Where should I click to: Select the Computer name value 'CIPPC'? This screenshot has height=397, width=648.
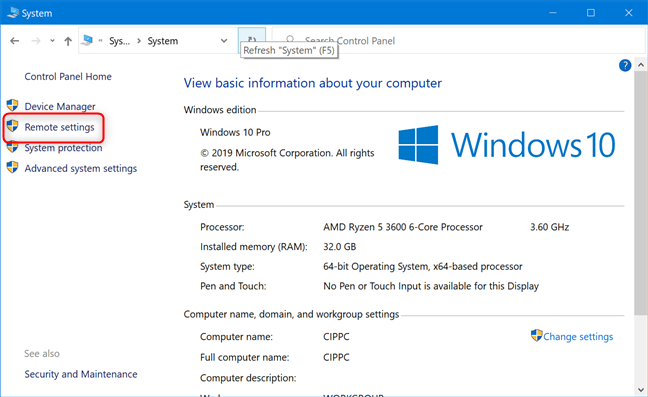coord(336,337)
